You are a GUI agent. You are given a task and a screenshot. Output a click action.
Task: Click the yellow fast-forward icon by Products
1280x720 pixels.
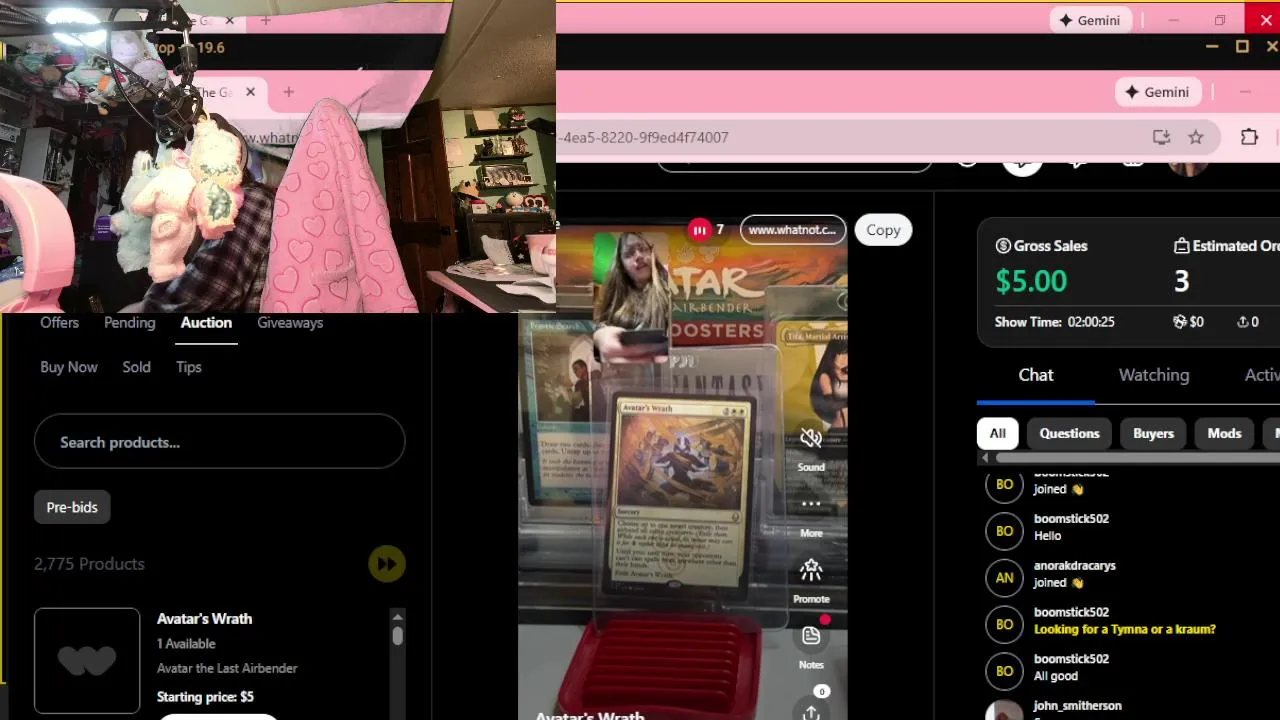(386, 564)
